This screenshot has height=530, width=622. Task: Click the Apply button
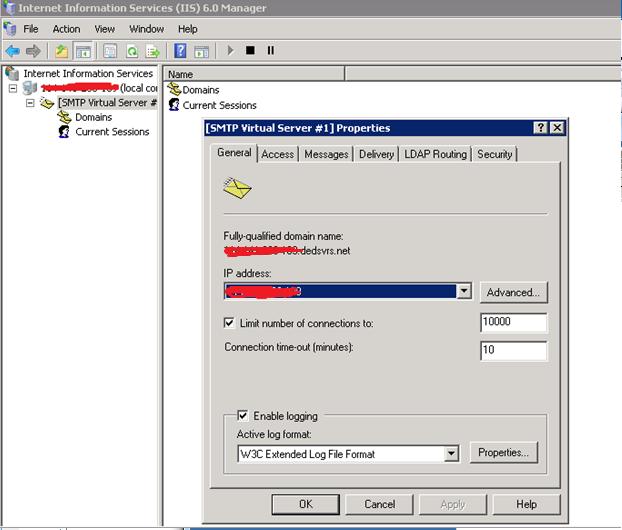click(453, 505)
